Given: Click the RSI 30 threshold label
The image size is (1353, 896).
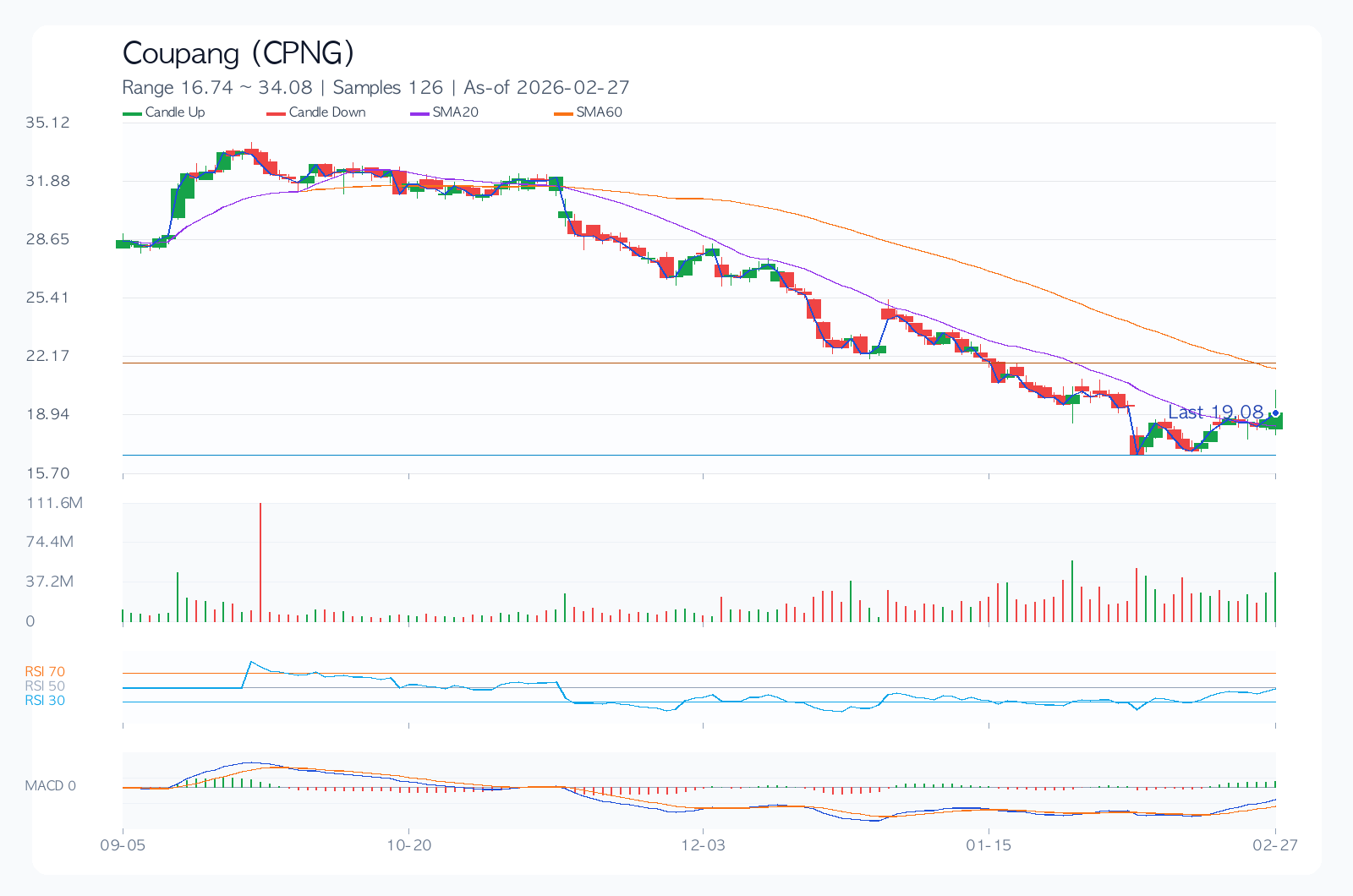Looking at the screenshot, I should [45, 701].
